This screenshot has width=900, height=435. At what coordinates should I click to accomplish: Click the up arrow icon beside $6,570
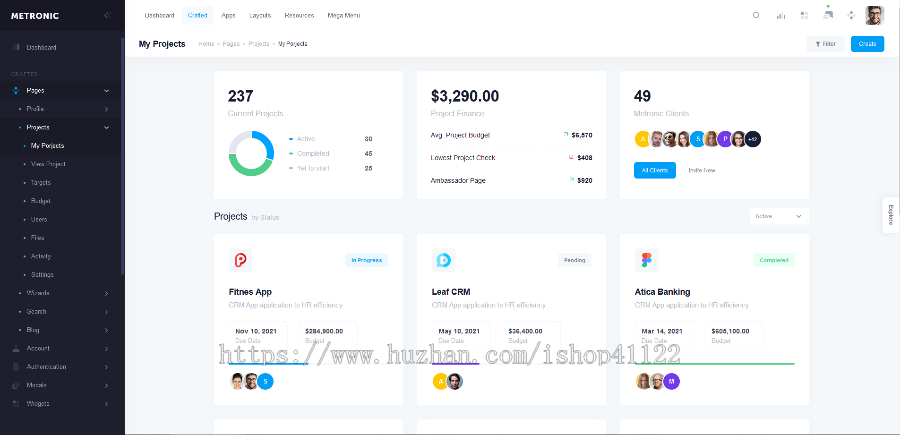pos(566,135)
